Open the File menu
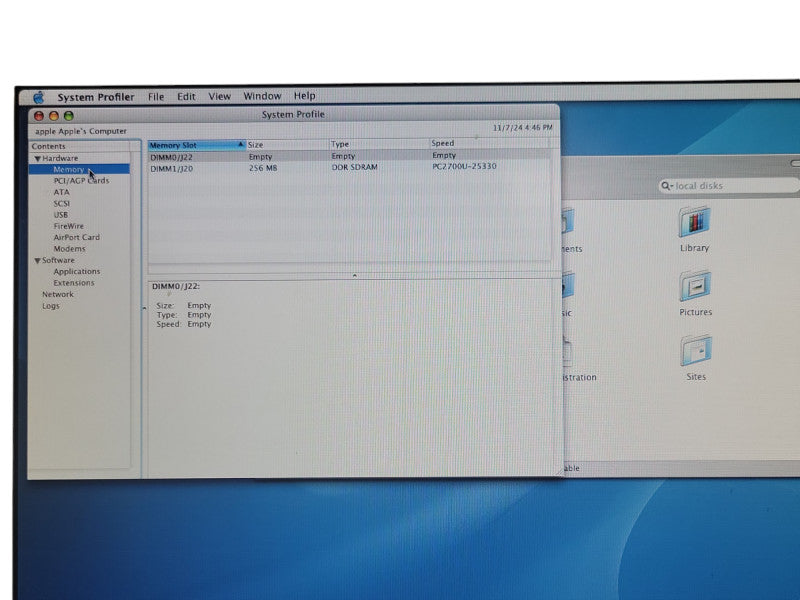The width and height of the screenshot is (800, 600). click(x=156, y=96)
